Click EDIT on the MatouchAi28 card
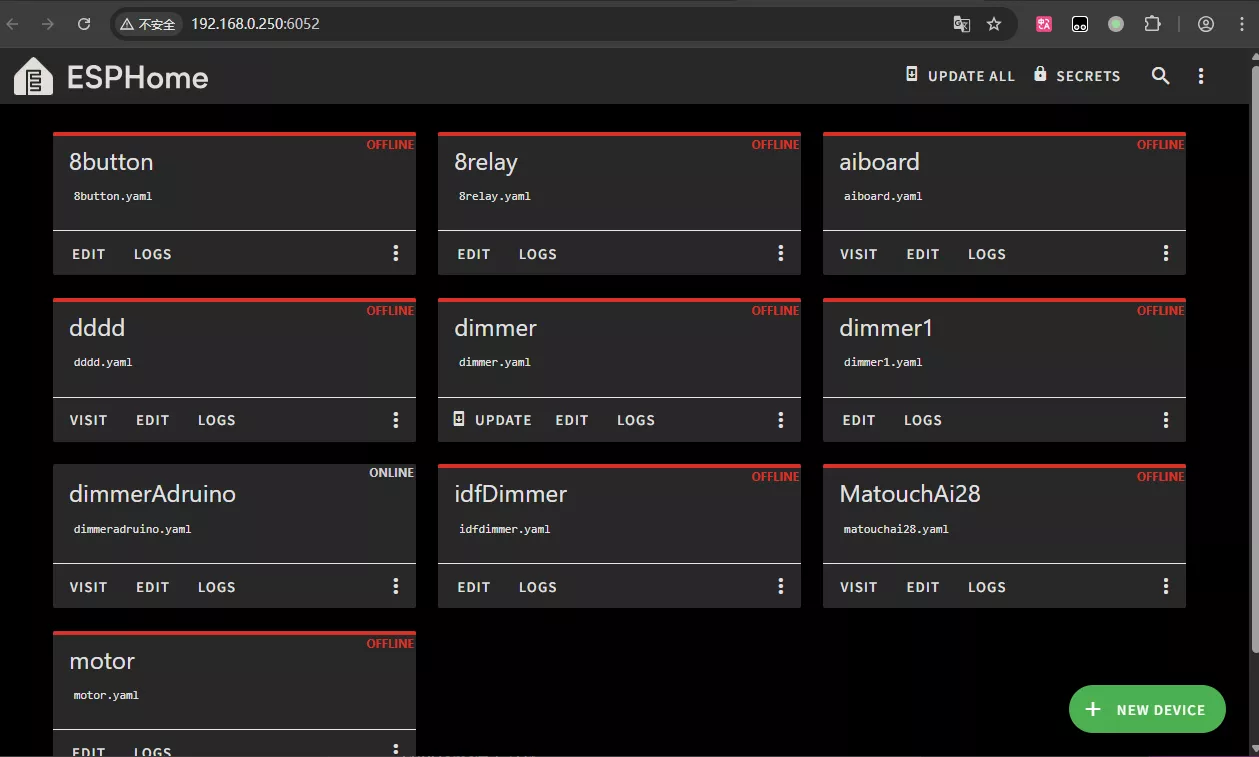1259x757 pixels. [923, 587]
